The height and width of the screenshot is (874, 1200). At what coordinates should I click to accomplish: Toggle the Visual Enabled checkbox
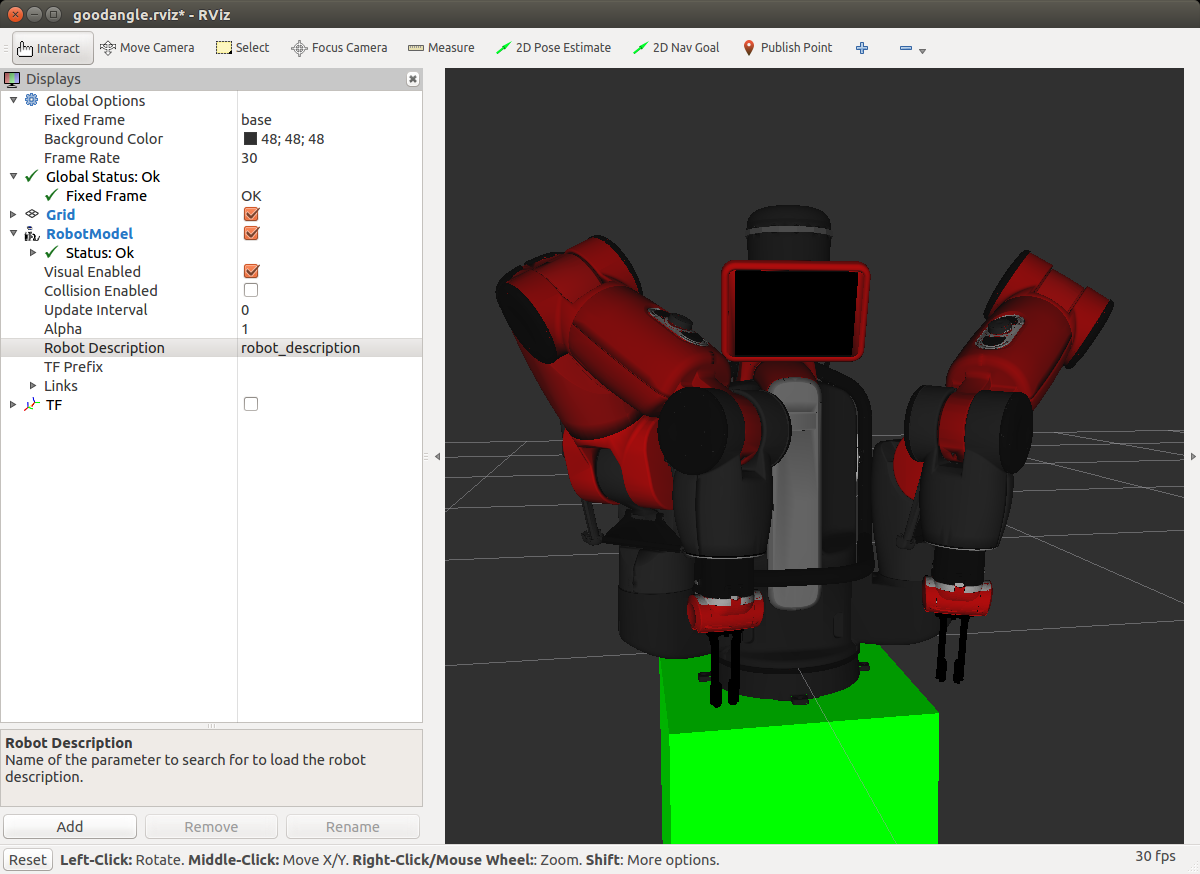pyautogui.click(x=251, y=271)
